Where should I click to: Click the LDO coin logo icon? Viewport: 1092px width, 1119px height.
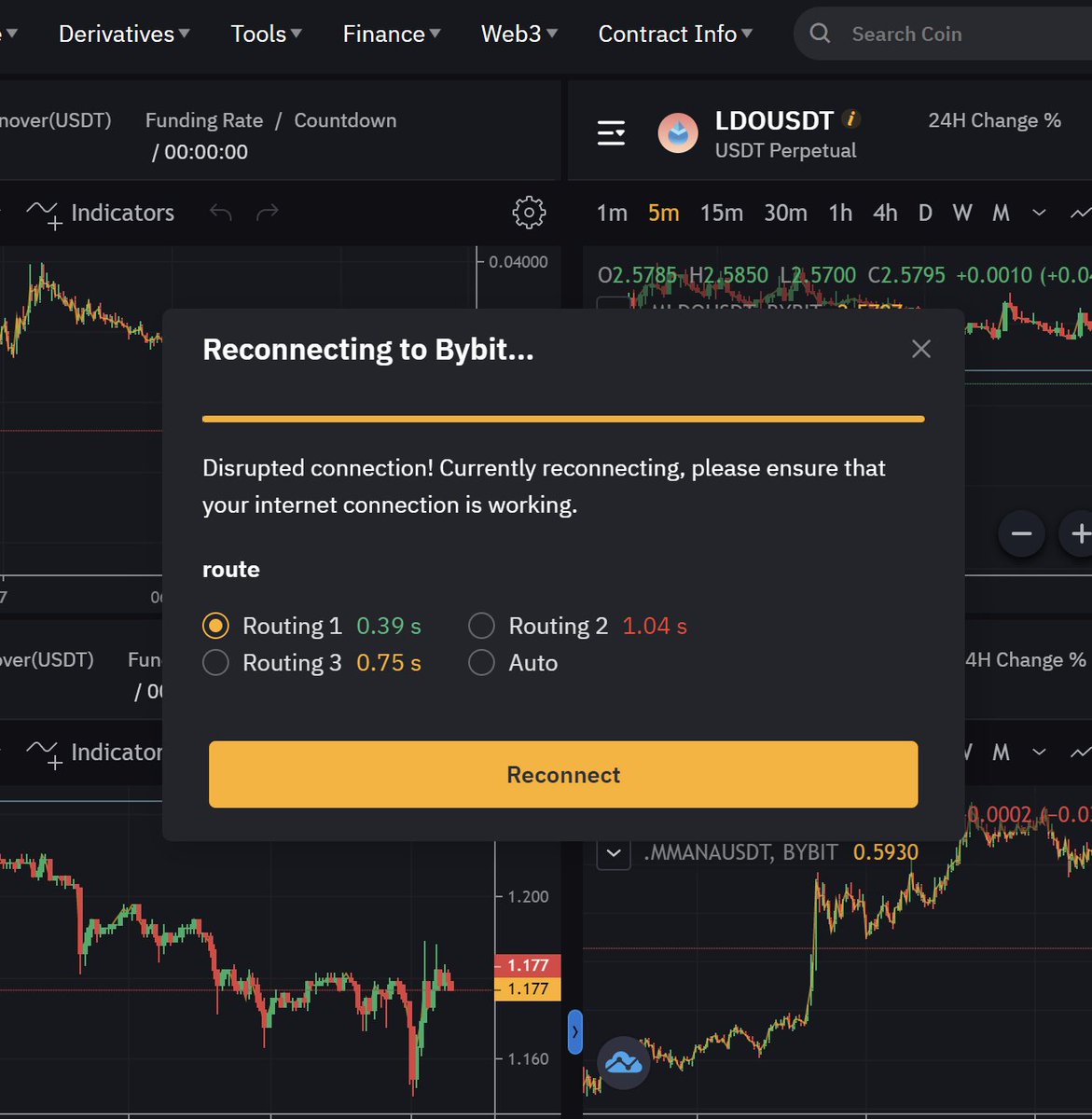pos(678,133)
